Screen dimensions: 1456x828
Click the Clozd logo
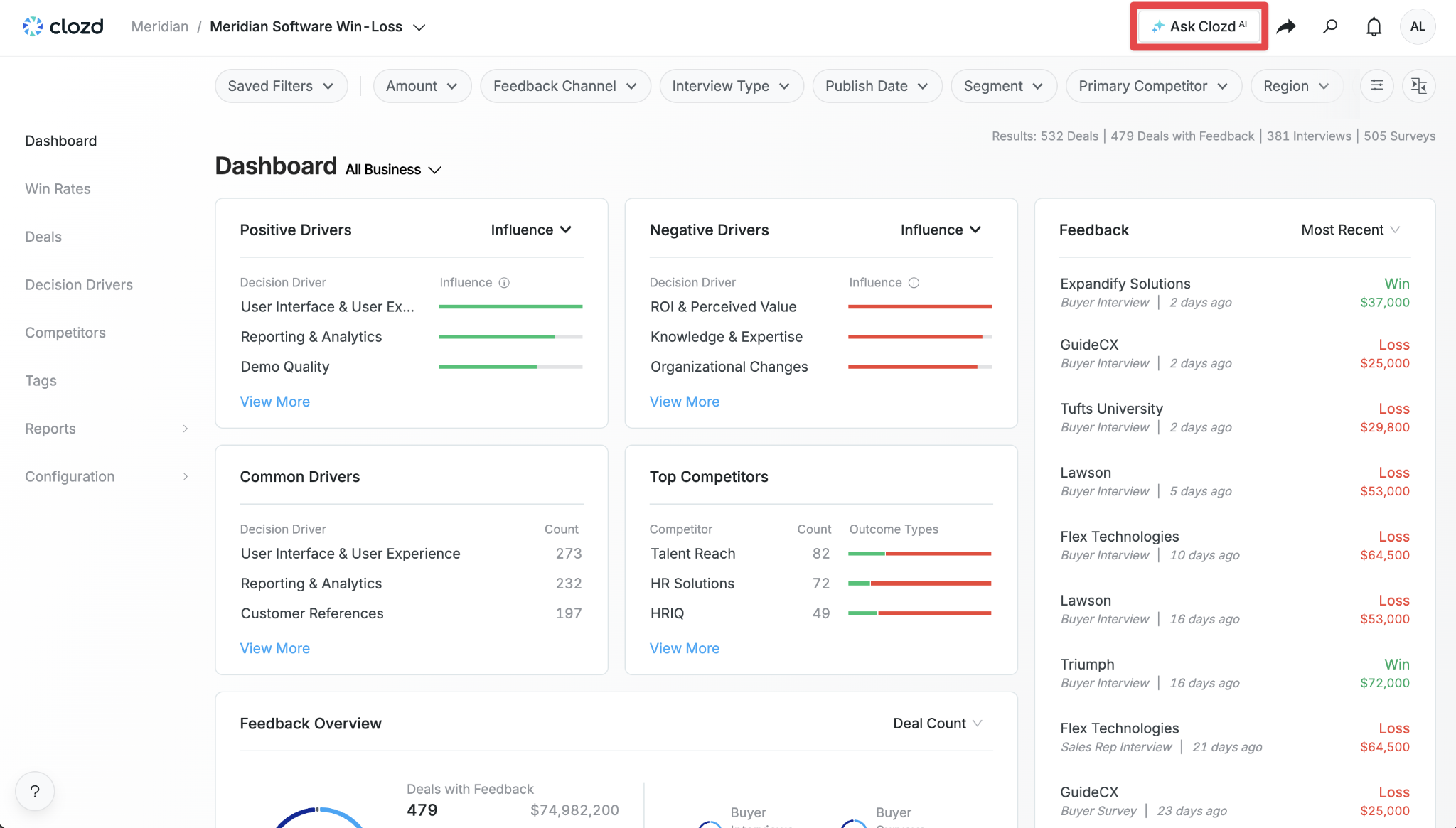[63, 27]
